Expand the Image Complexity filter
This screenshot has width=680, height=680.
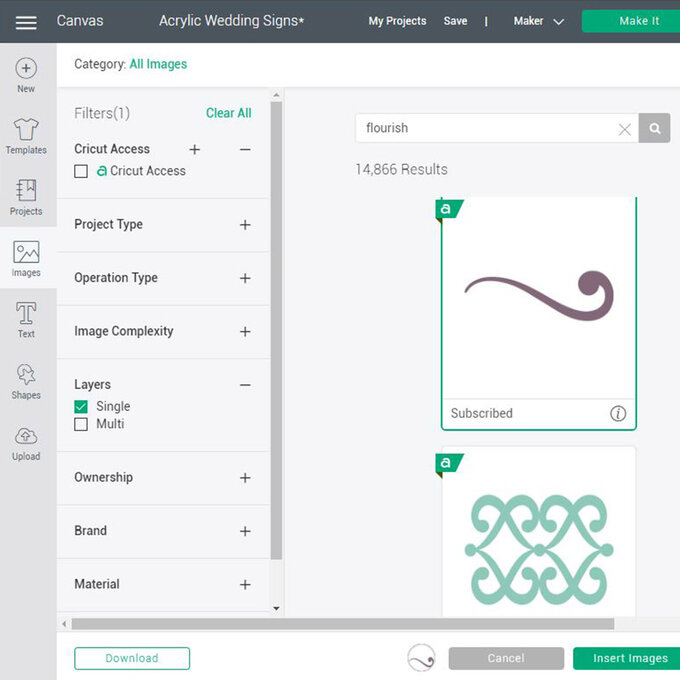[x=245, y=332]
